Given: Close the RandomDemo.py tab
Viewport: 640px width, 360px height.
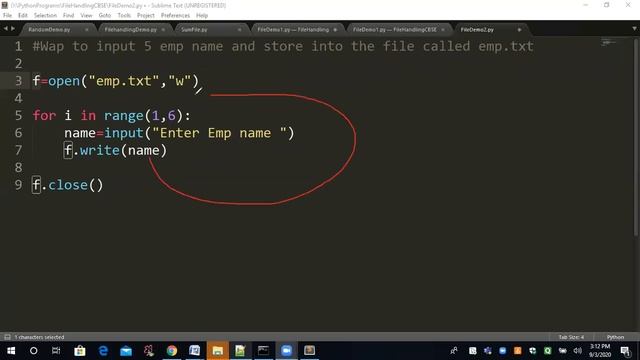Looking at the screenshot, I should tap(87, 30).
